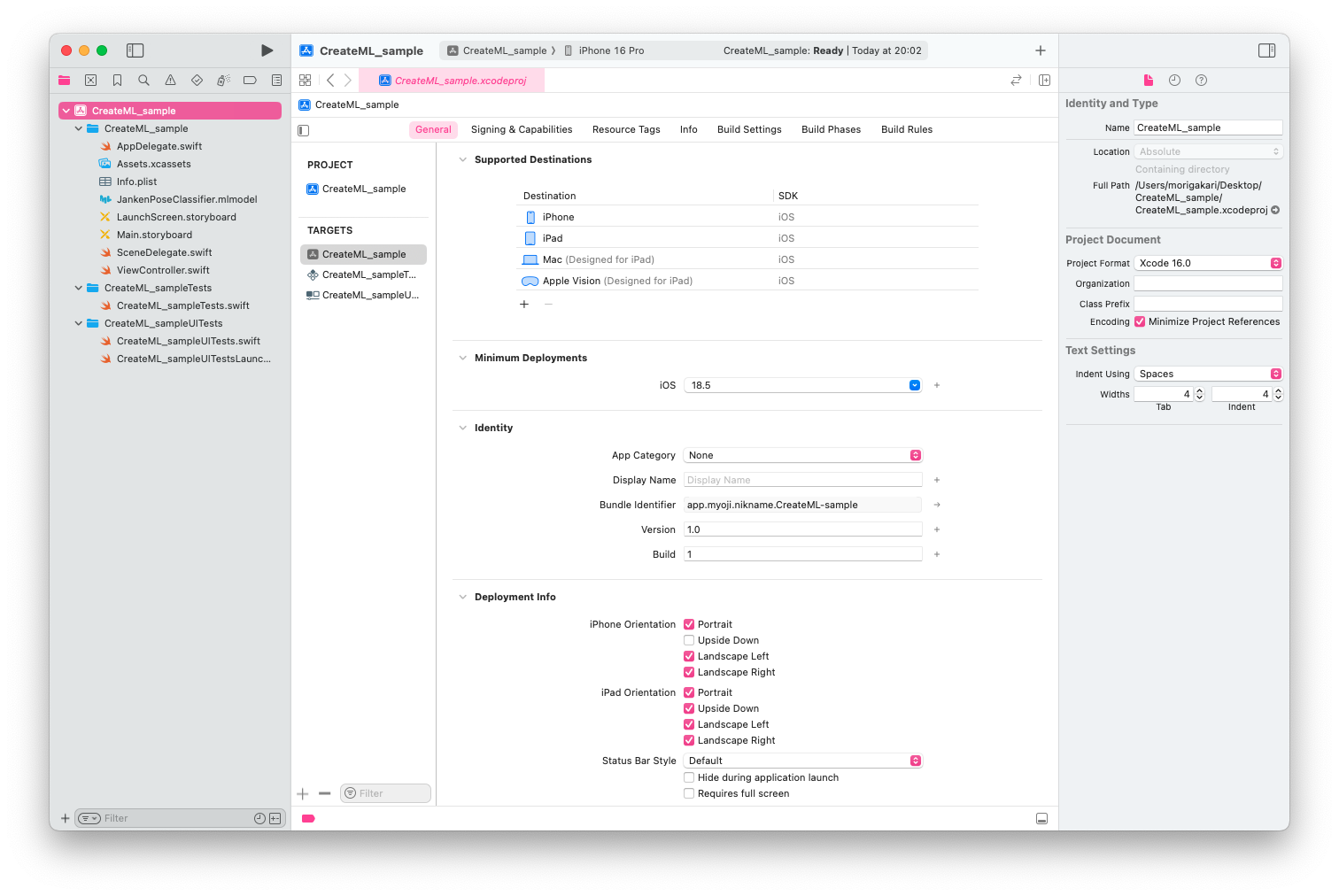
Task: Toggle Minimize Project References checkbox
Action: pyautogui.click(x=1140, y=321)
